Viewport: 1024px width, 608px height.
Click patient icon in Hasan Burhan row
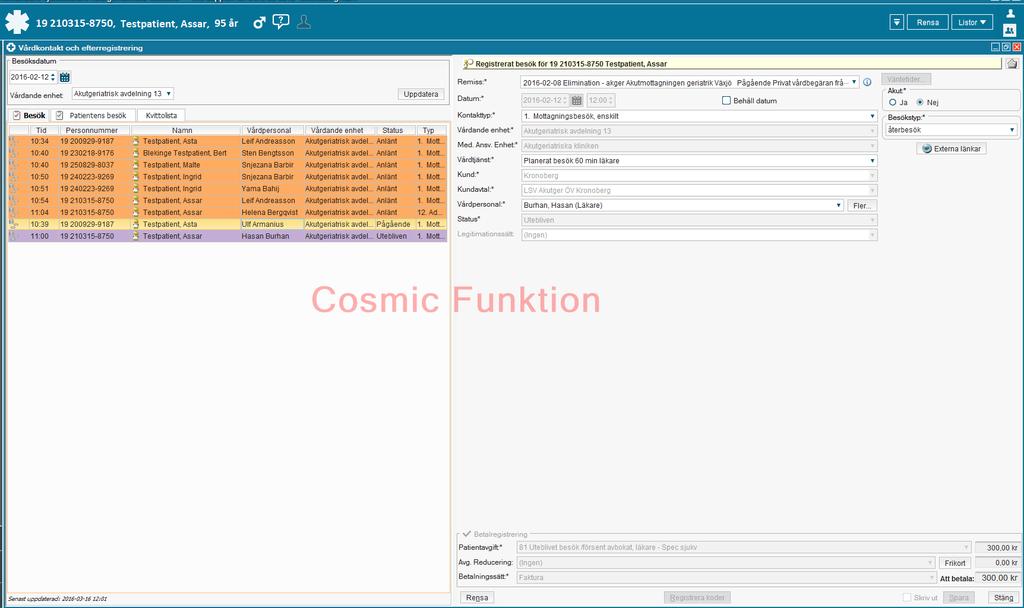(136, 236)
